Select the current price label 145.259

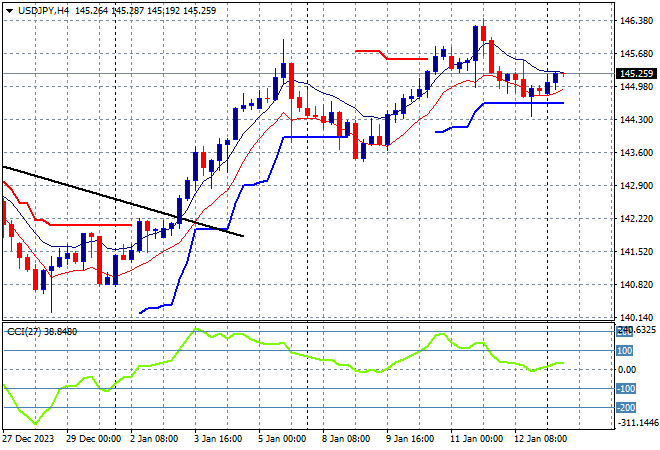point(637,74)
